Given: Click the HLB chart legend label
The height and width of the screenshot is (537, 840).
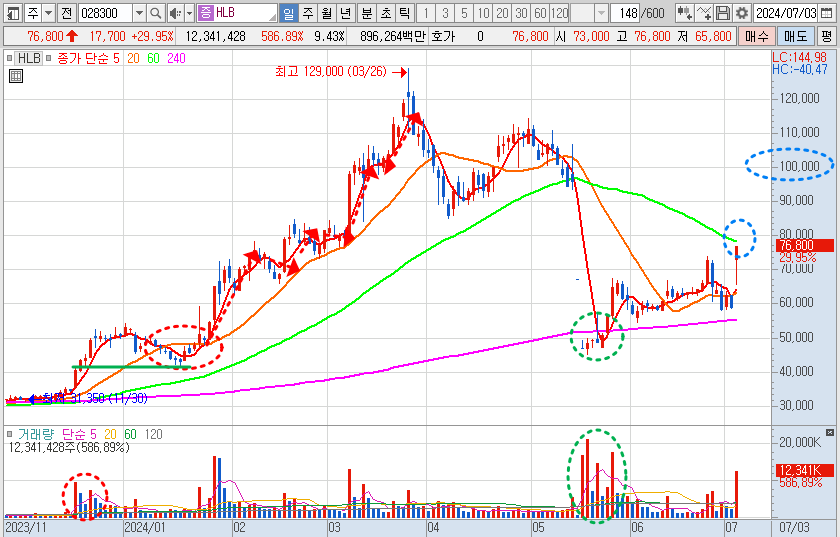Looking at the screenshot, I should (x=29, y=58).
